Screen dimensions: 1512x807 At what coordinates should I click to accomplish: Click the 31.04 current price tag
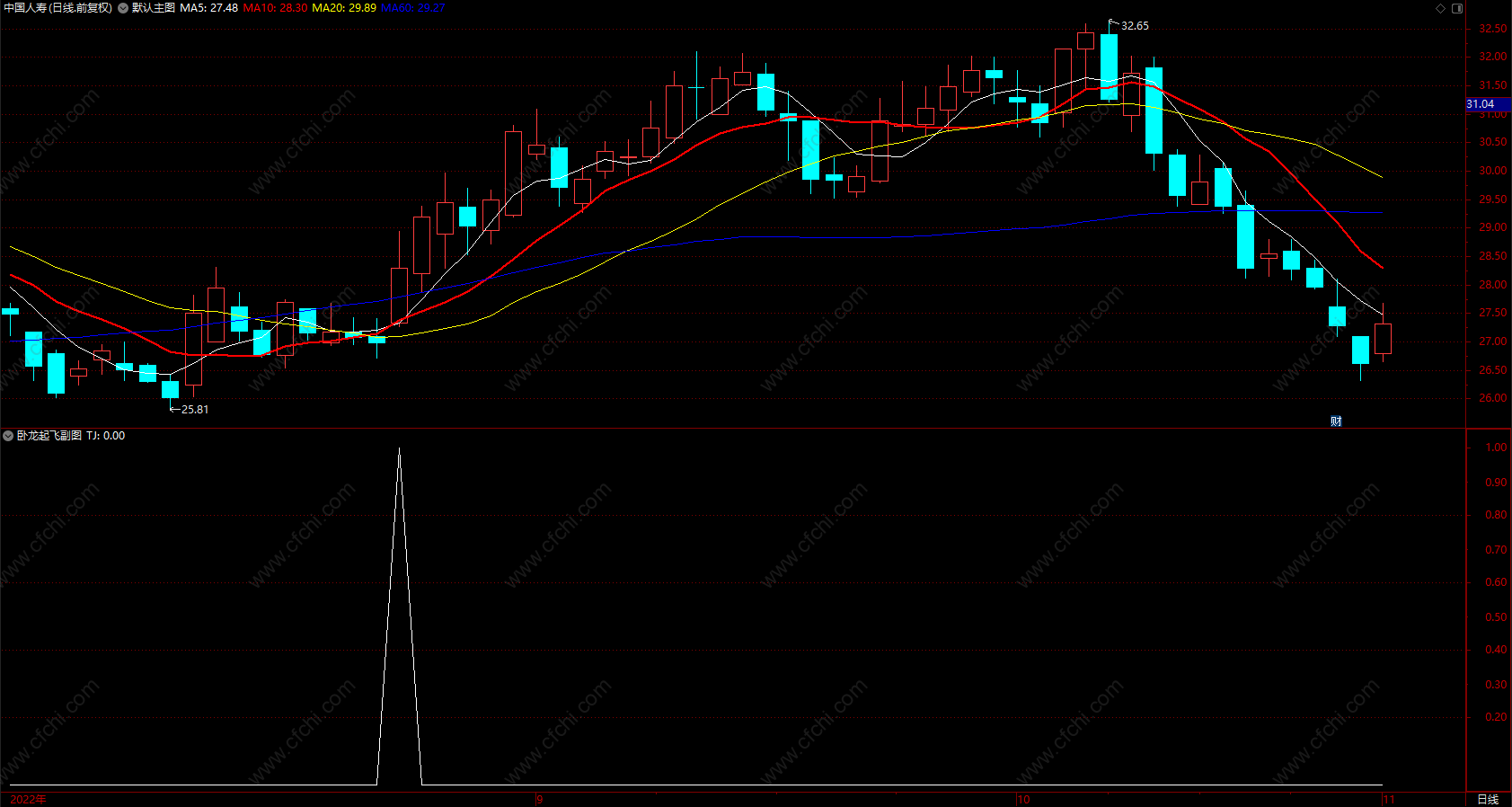(1487, 104)
